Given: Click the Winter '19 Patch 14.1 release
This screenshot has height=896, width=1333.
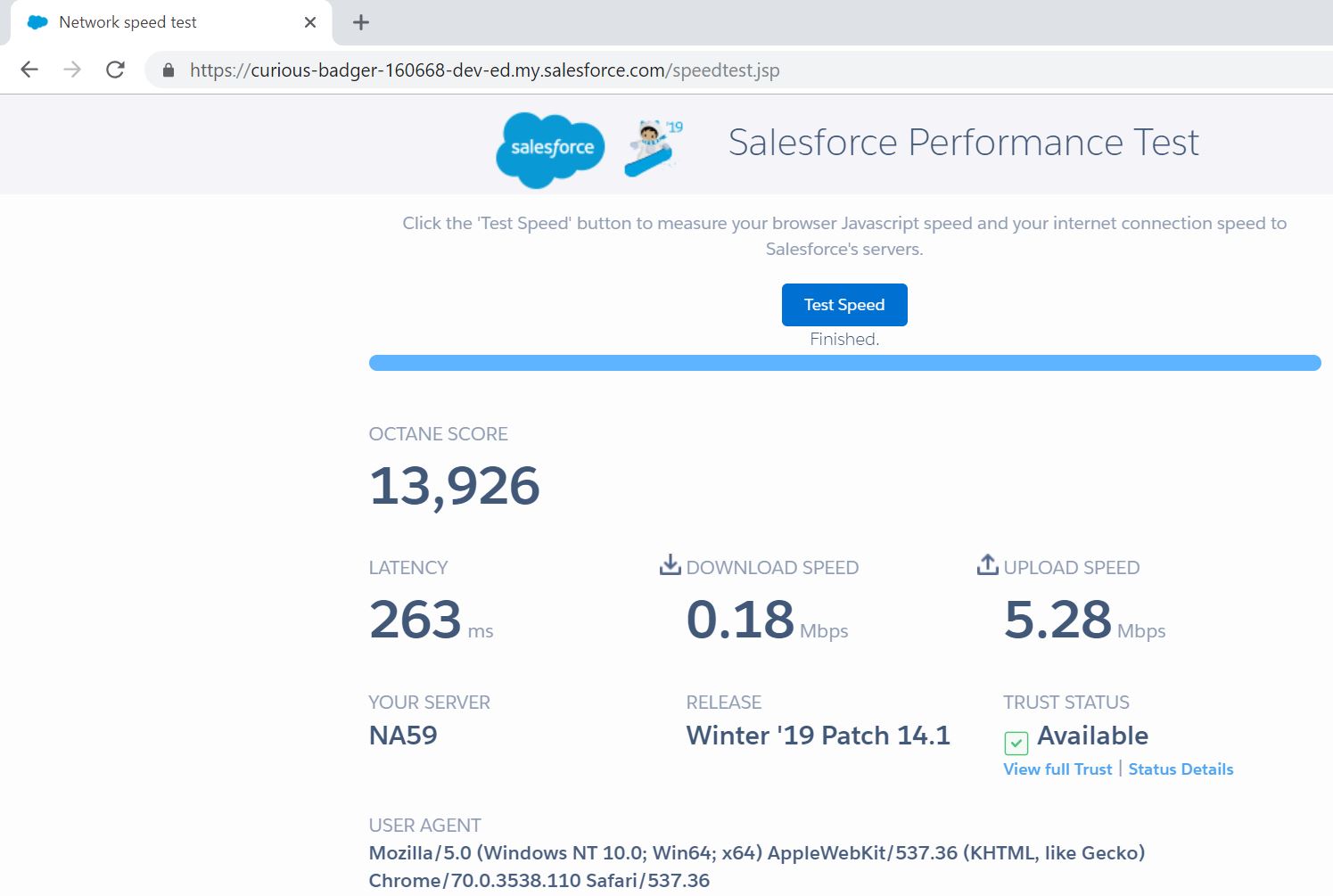Looking at the screenshot, I should (818, 736).
